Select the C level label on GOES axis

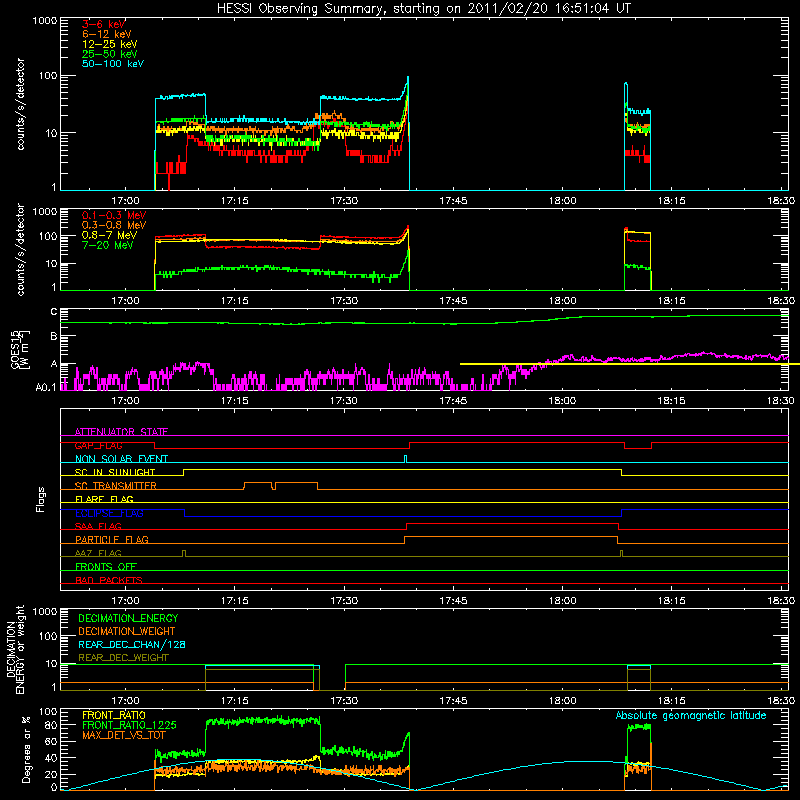point(54,312)
